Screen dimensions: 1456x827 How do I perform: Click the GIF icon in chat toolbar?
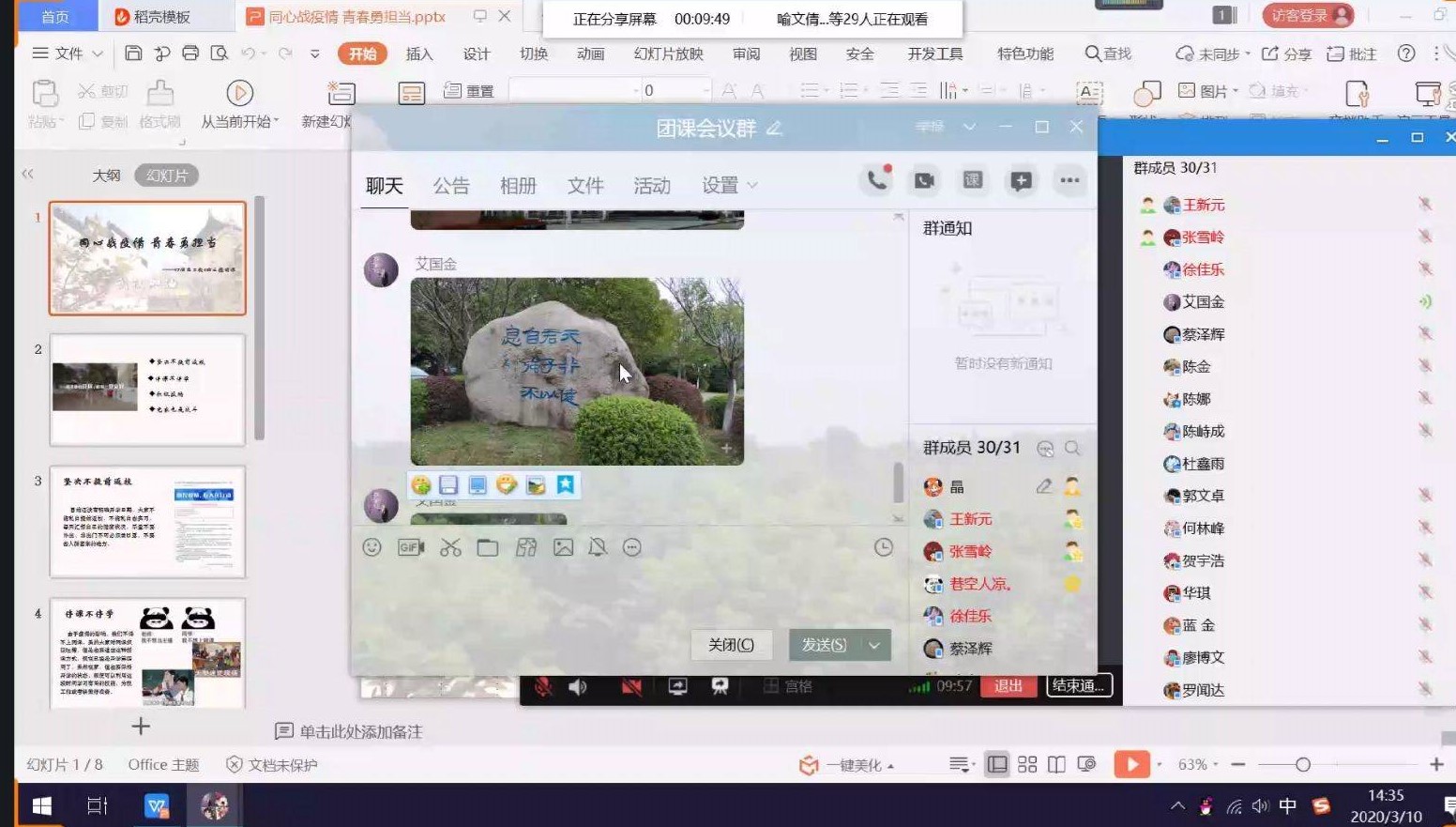pyautogui.click(x=411, y=547)
